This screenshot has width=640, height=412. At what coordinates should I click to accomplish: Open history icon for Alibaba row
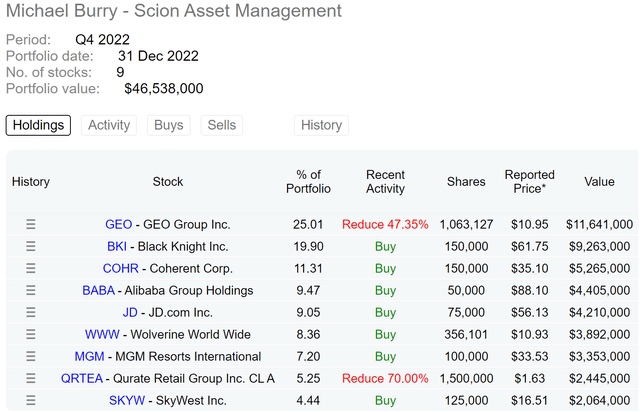(31, 290)
